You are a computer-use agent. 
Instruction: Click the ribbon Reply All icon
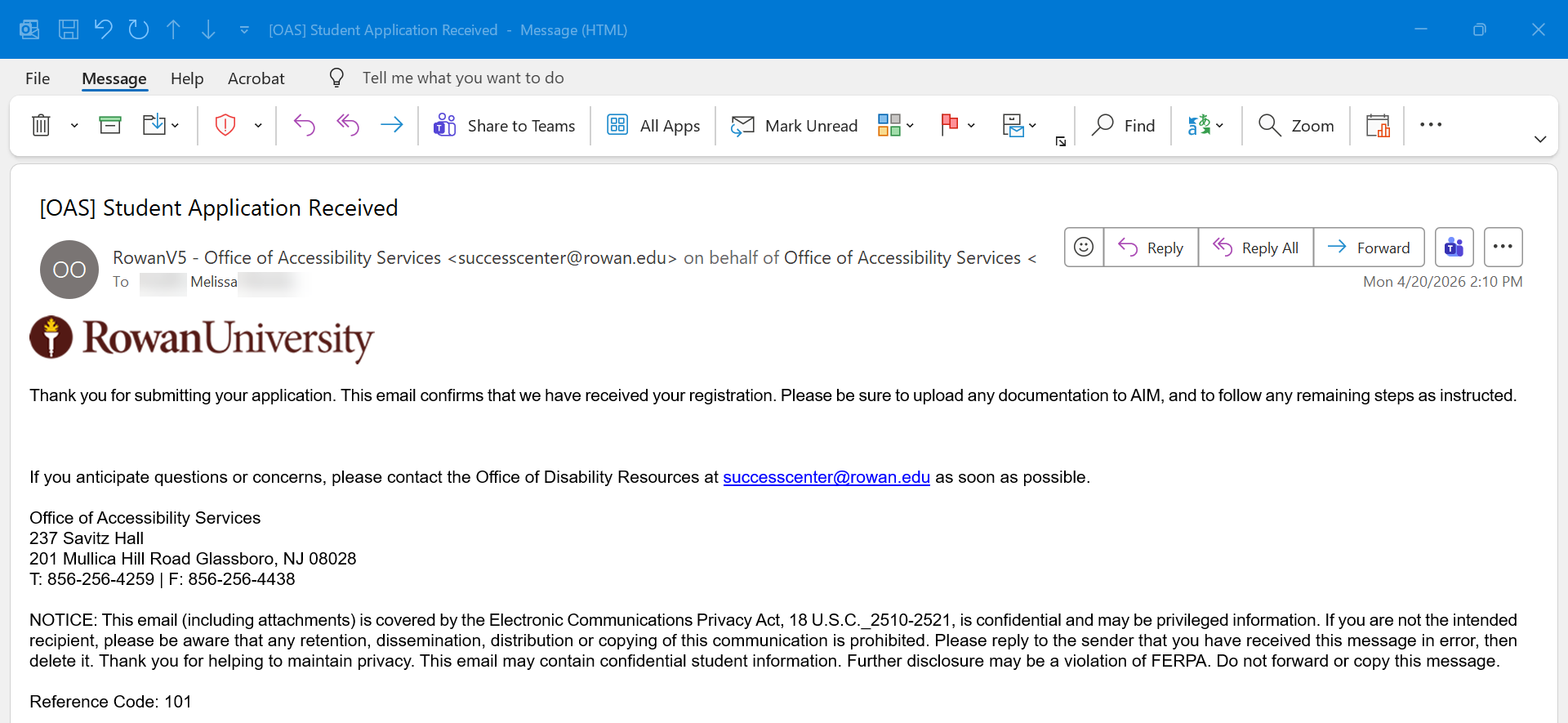coord(348,125)
